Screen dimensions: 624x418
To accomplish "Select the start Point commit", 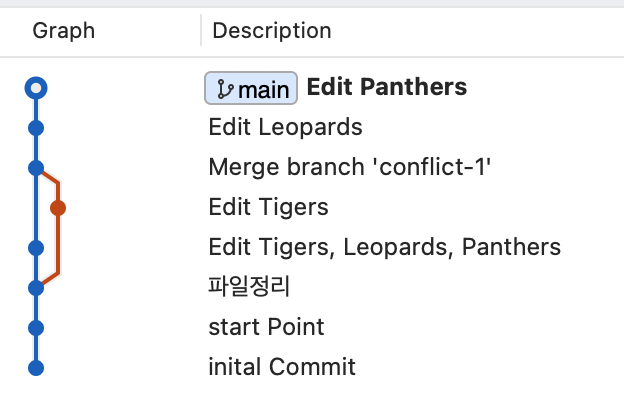I will point(266,327).
